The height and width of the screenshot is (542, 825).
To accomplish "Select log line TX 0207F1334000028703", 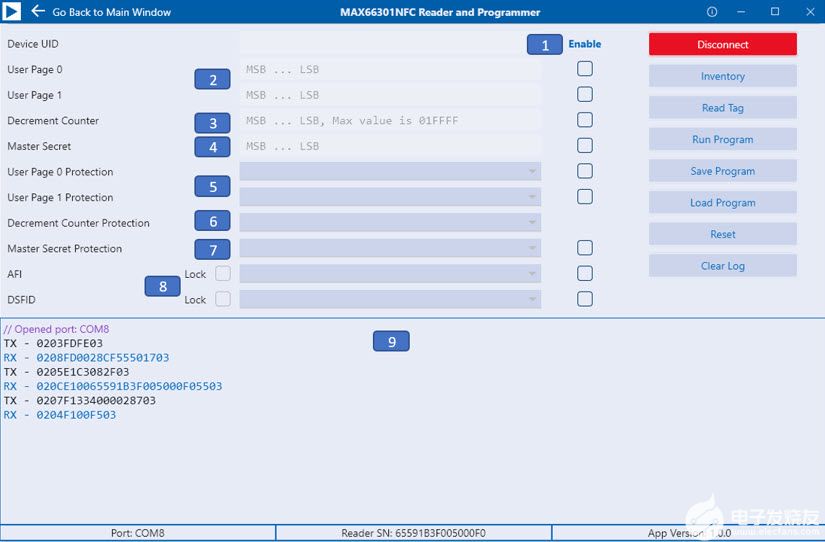I will click(79, 400).
